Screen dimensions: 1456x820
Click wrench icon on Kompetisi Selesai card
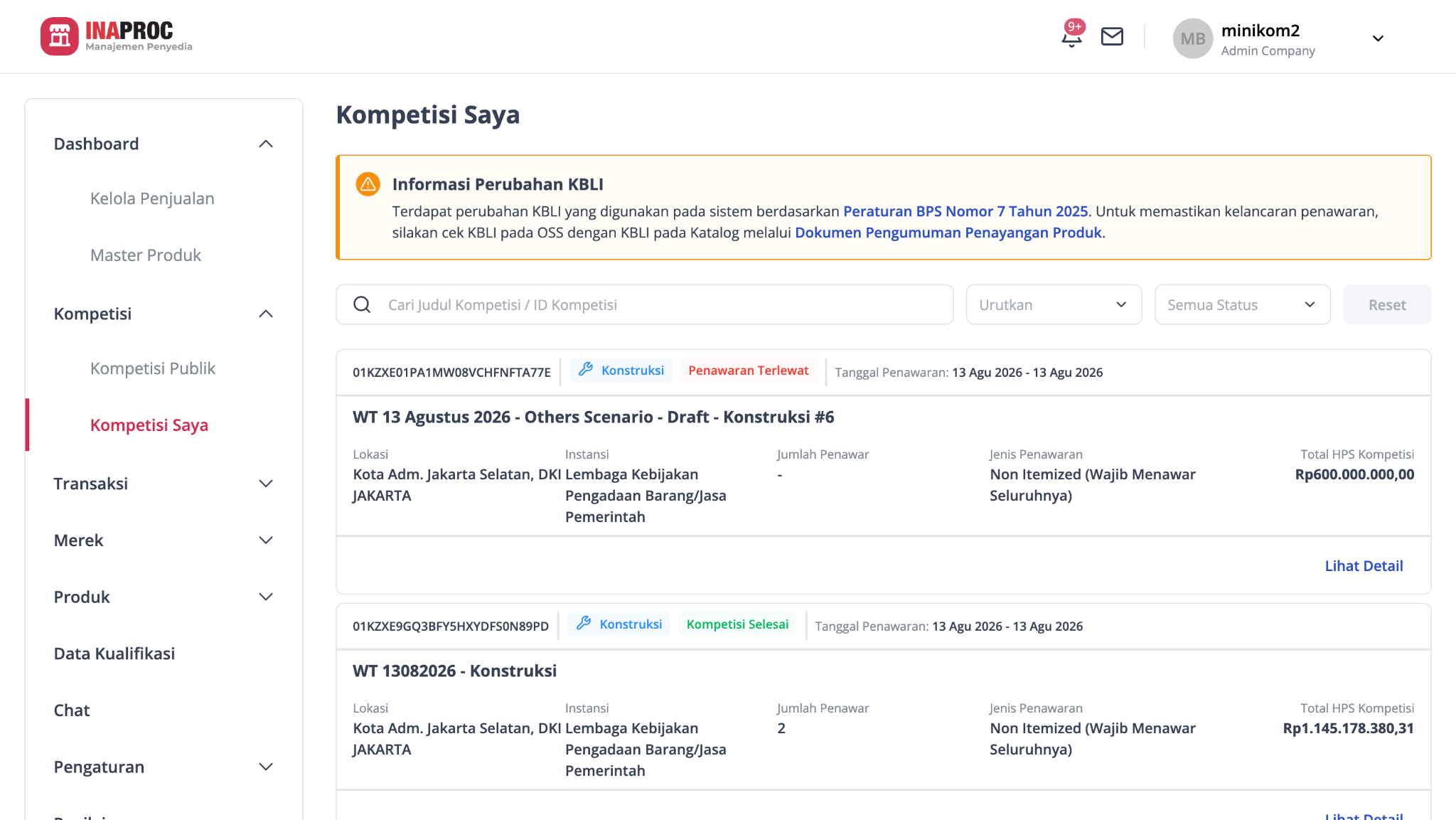584,624
